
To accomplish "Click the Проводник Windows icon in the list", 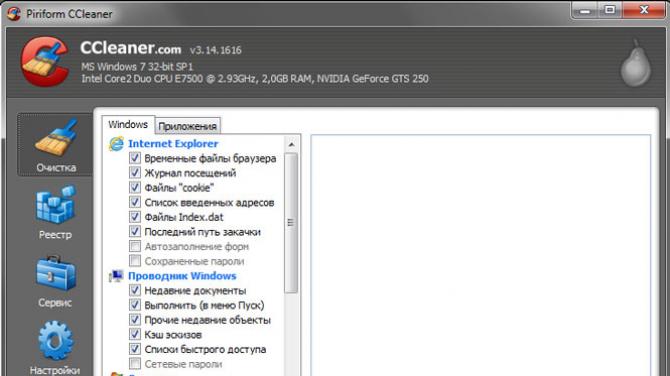I will coord(116,276).
